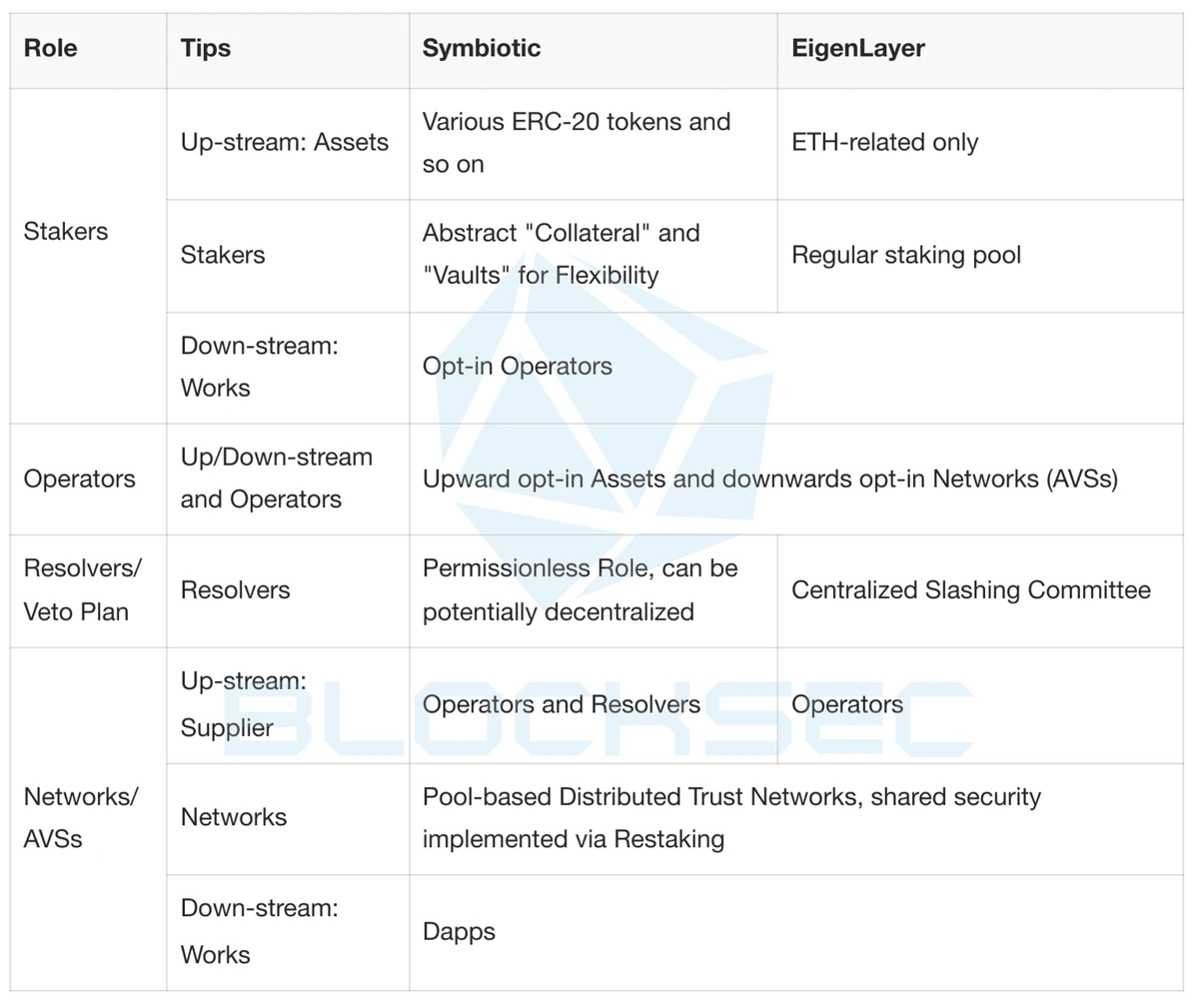Click the "Role" column header

coord(51,49)
